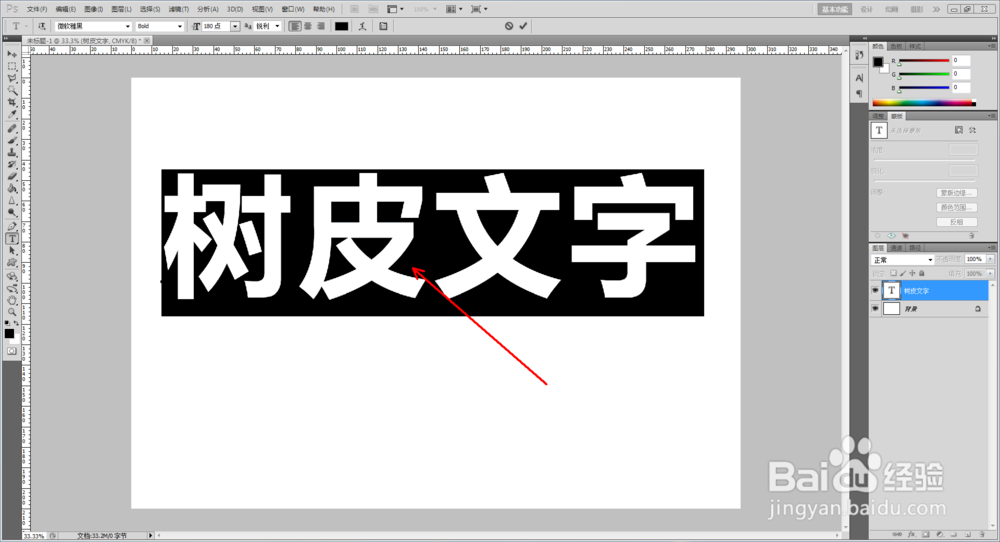Open the 编辑(E) menu
Image resolution: width=1000 pixels, height=542 pixels.
65,9
